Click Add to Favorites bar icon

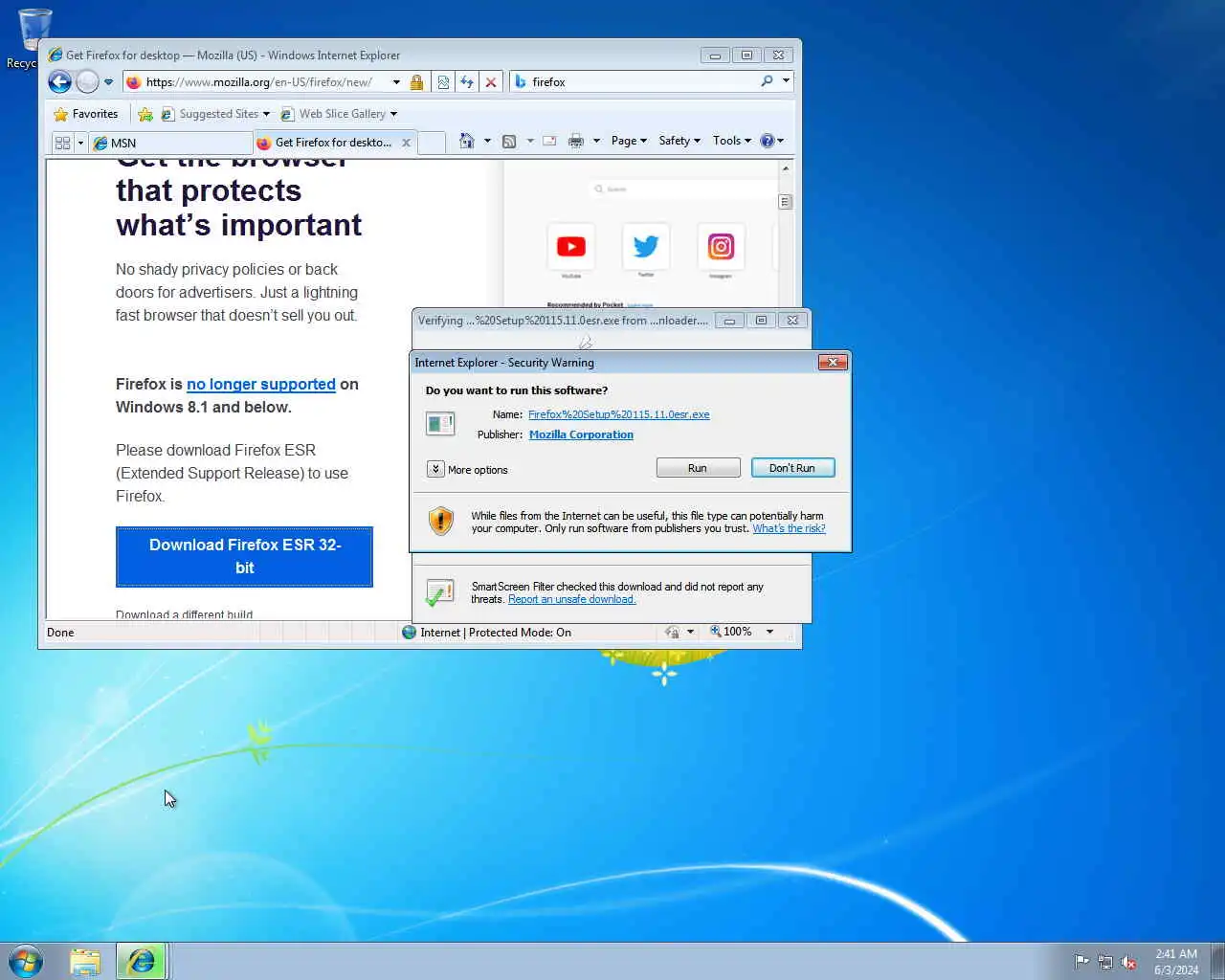pos(145,114)
